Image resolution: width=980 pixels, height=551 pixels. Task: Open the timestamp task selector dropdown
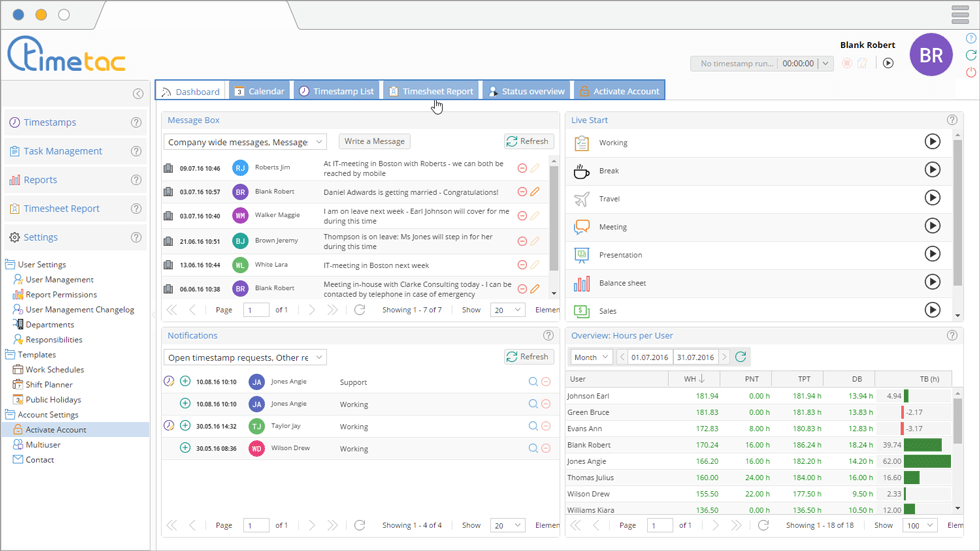pos(825,63)
